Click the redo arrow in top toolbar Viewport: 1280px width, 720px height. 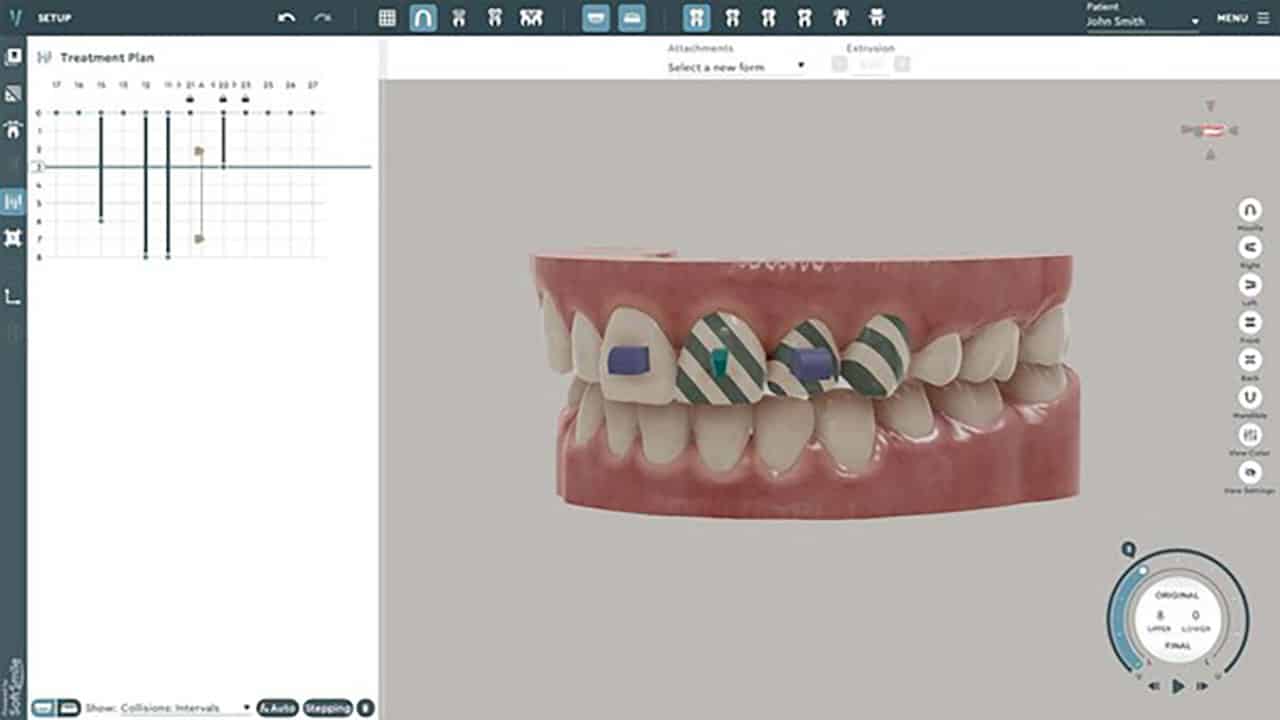point(322,18)
